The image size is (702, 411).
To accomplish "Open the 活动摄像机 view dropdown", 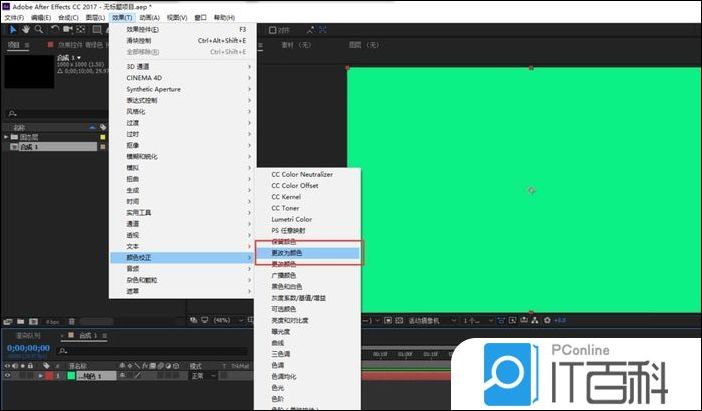I will (426, 320).
